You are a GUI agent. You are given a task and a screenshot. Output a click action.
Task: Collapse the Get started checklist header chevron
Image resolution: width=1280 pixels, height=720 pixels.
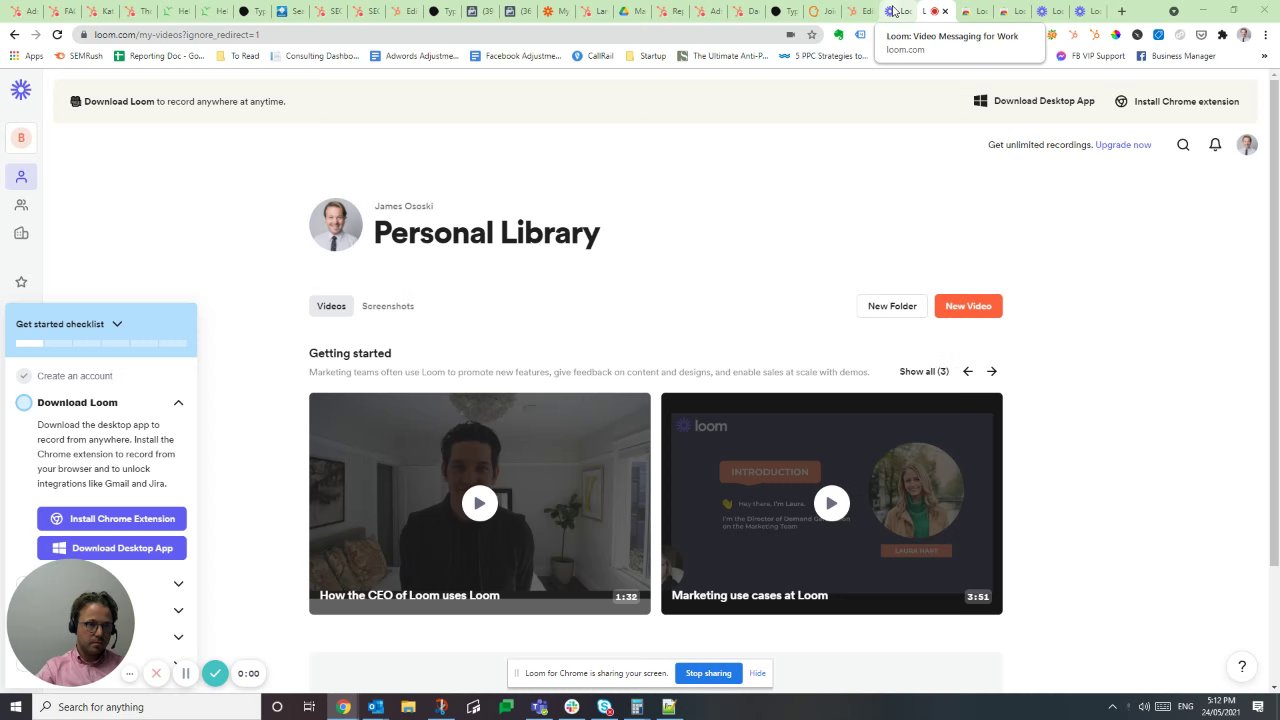117,324
